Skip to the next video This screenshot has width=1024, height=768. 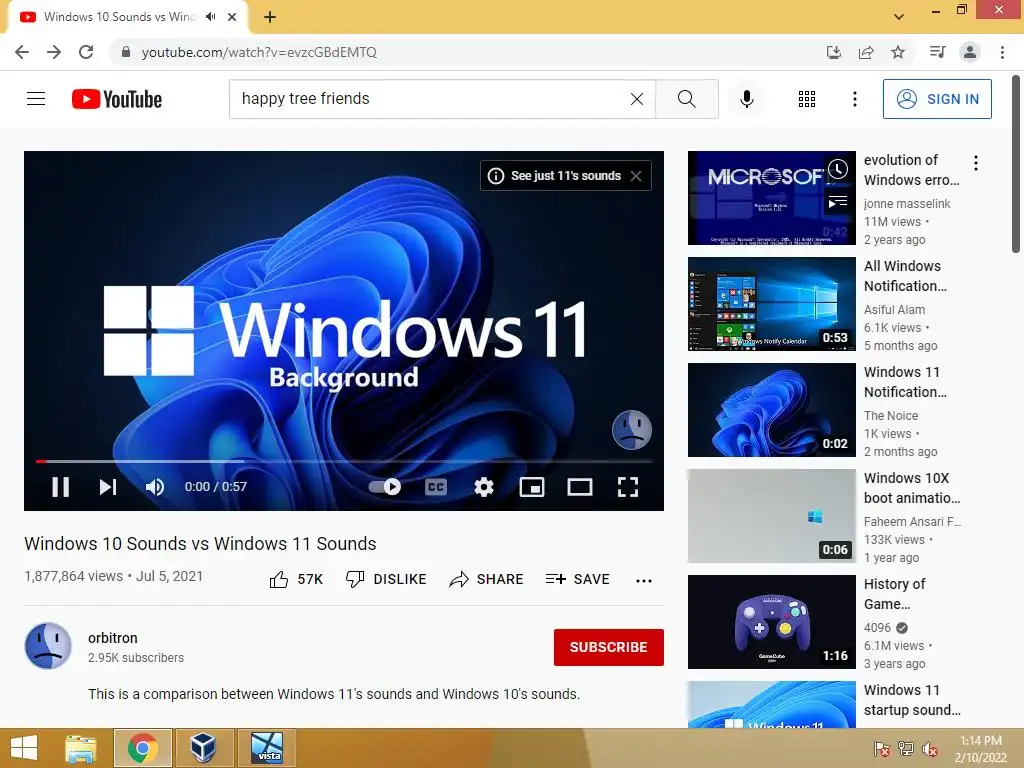click(x=108, y=487)
